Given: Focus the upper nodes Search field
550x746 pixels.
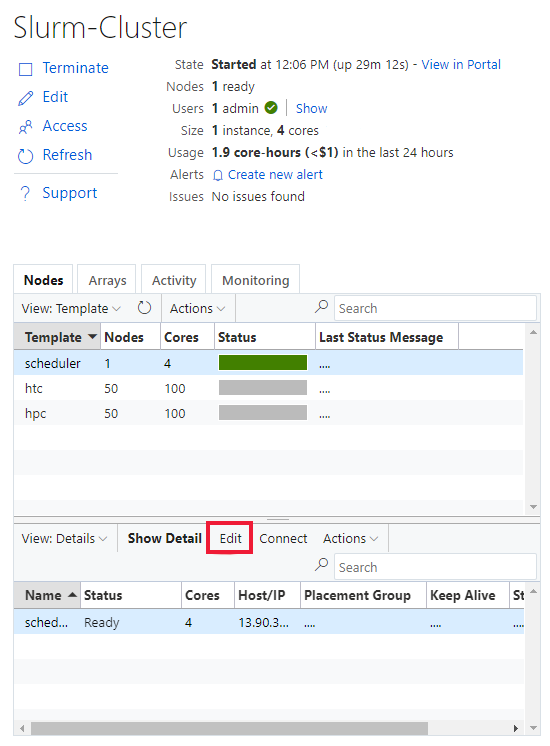Looking at the screenshot, I should [x=435, y=308].
